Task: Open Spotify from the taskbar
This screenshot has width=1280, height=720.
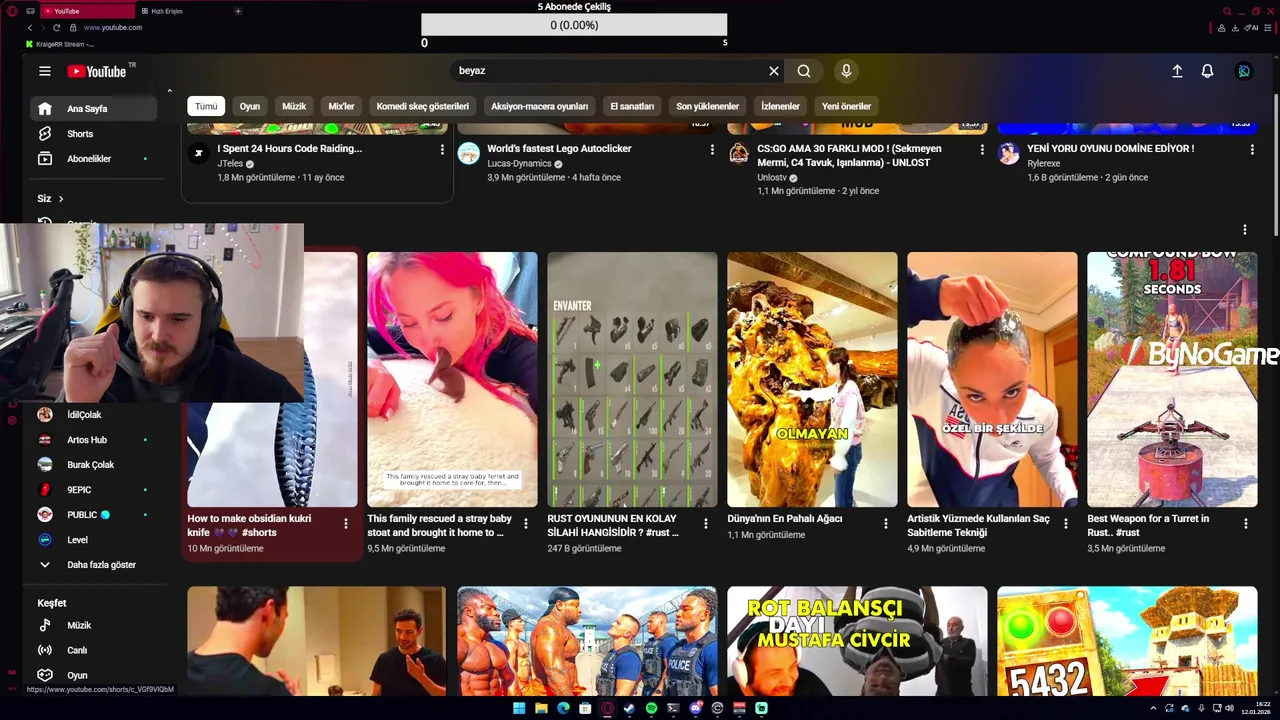Action: 651,708
